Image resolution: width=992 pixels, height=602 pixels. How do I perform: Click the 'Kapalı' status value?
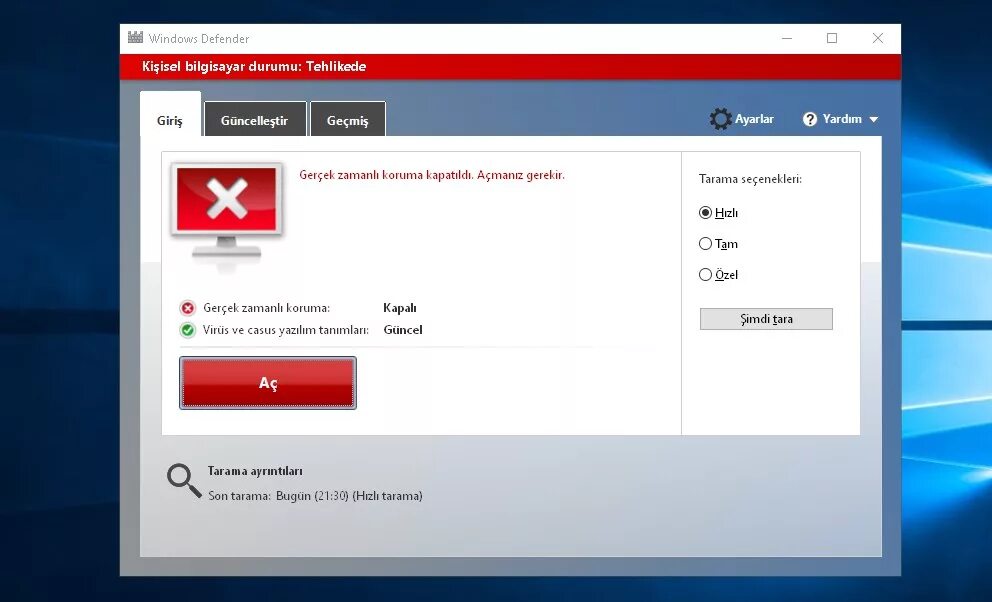coord(400,308)
